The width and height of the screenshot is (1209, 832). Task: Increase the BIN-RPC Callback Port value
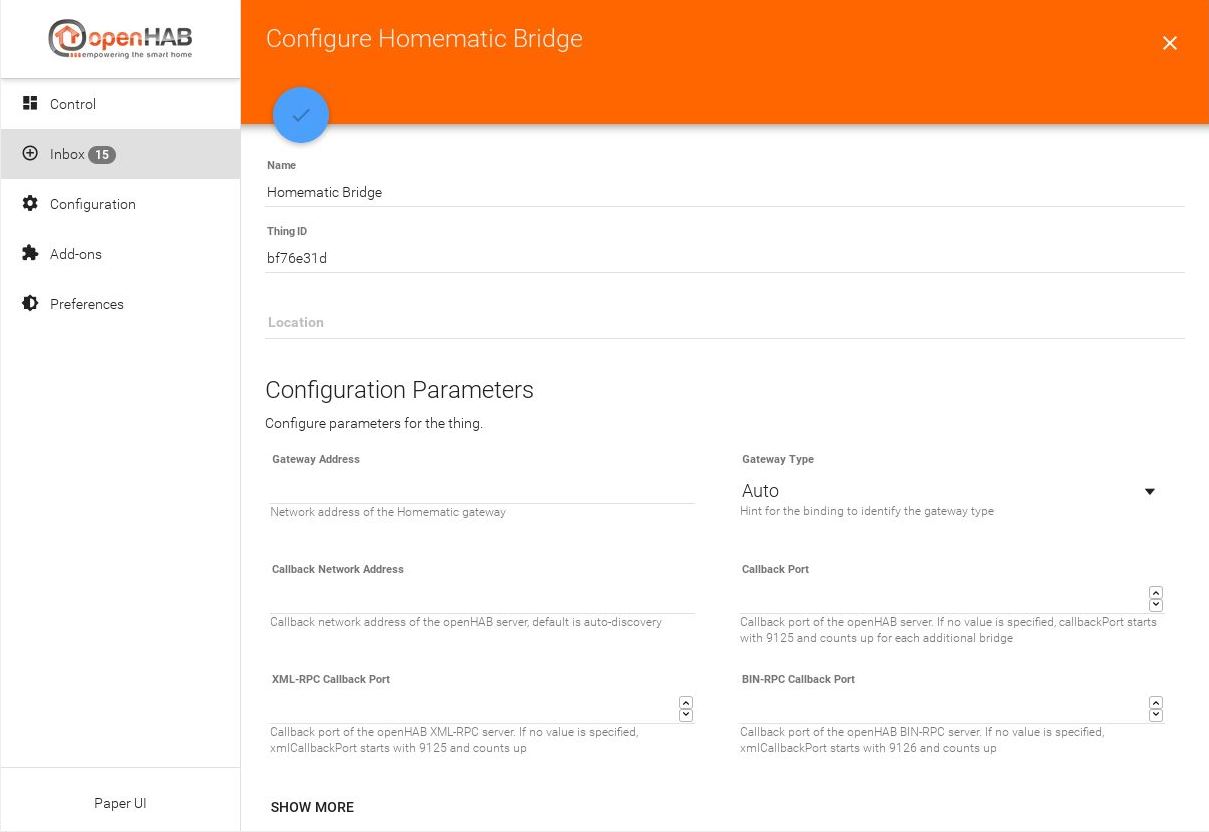(1156, 703)
